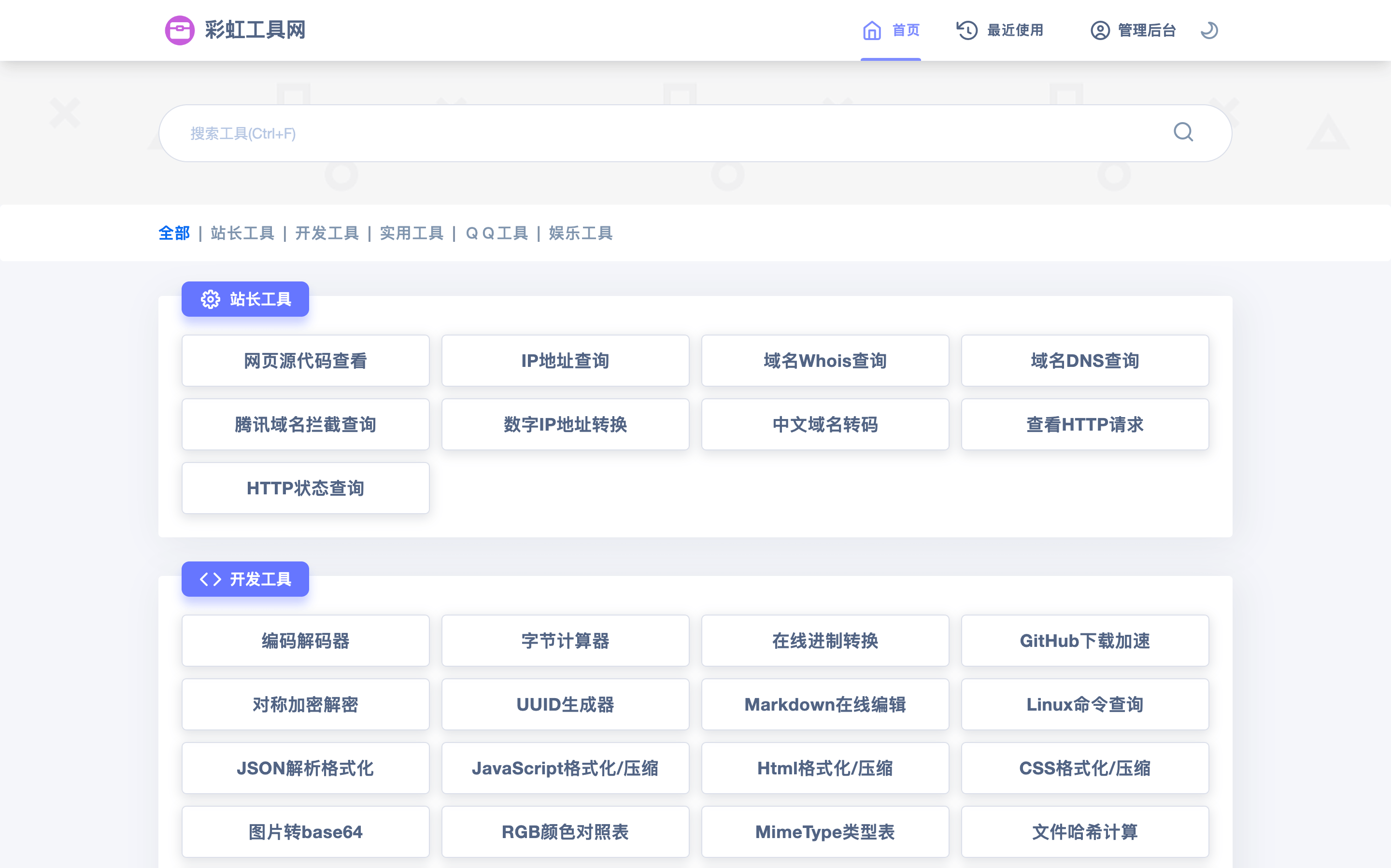The image size is (1391, 868).
Task: Open 数字IP地址转换 tool
Action: (565, 424)
